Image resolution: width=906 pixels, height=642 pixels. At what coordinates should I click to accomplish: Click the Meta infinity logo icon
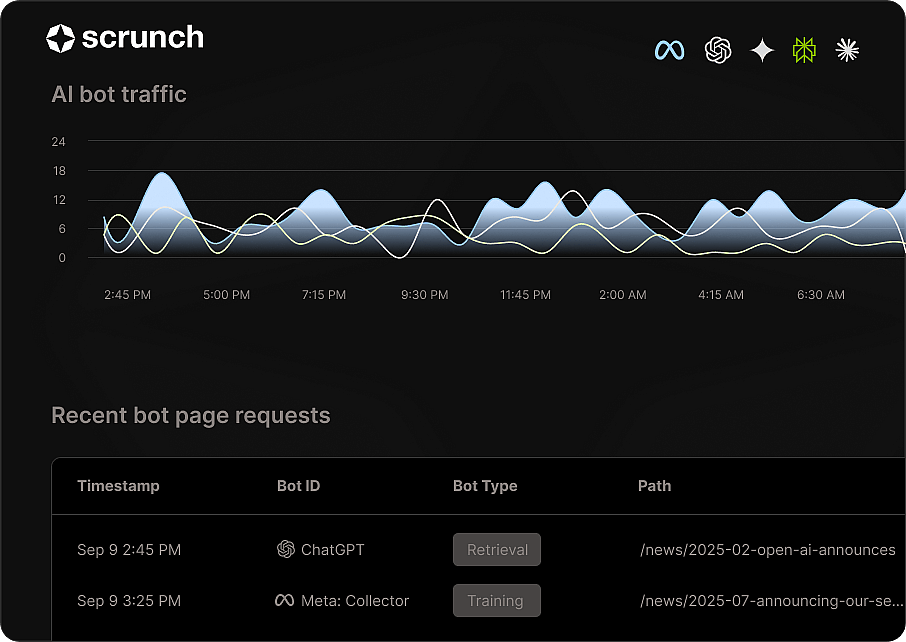(x=669, y=50)
